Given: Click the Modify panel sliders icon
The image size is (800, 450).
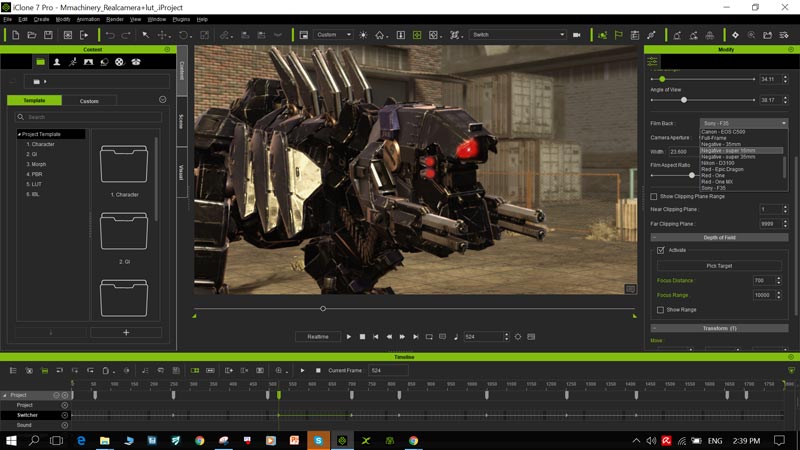Looking at the screenshot, I should (x=653, y=62).
